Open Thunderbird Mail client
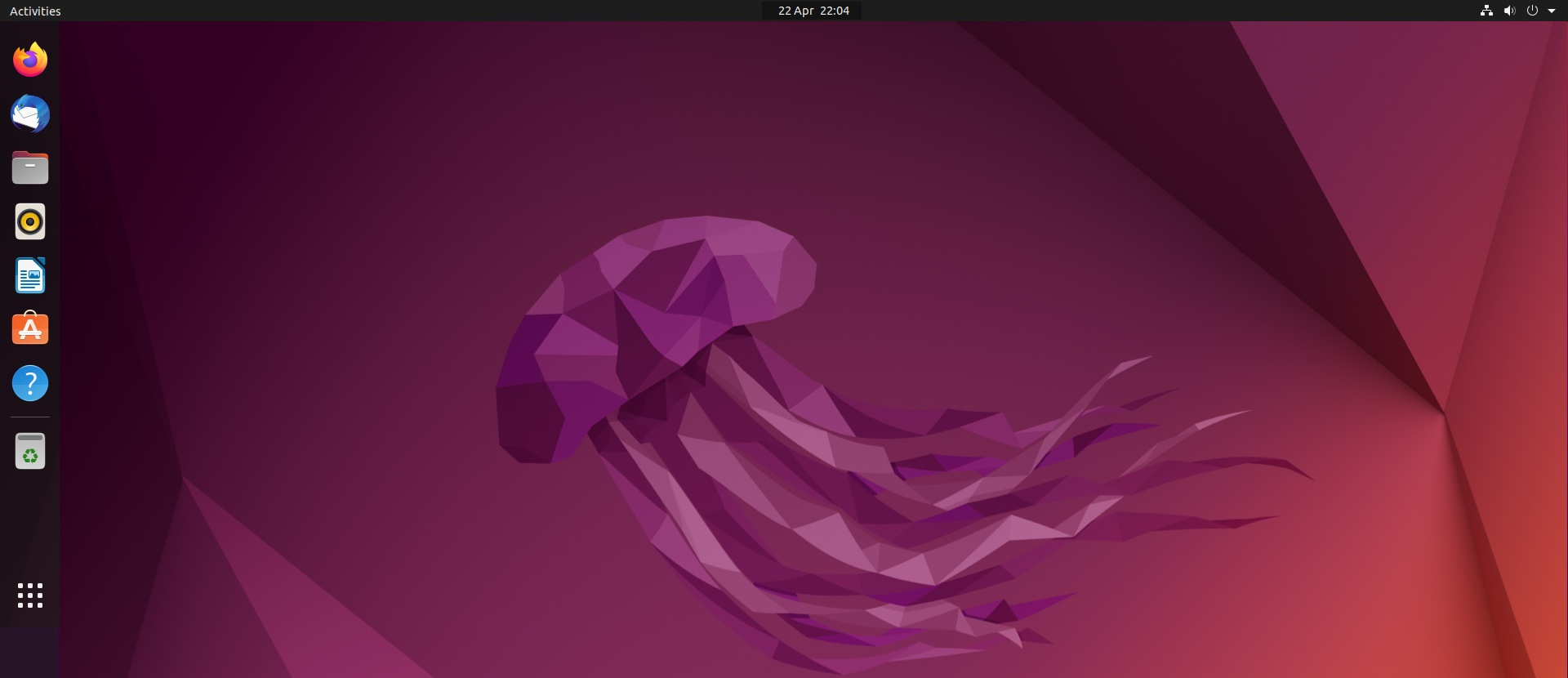 tap(30, 114)
